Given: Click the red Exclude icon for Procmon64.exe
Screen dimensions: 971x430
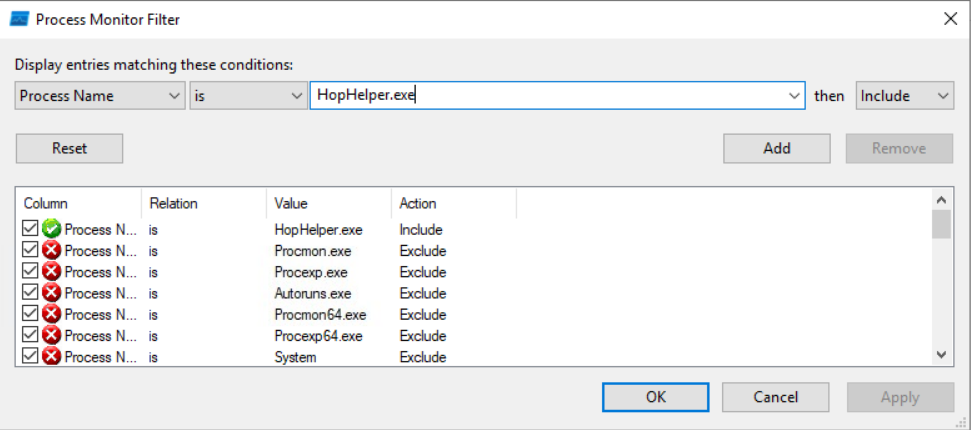Looking at the screenshot, I should (51, 315).
